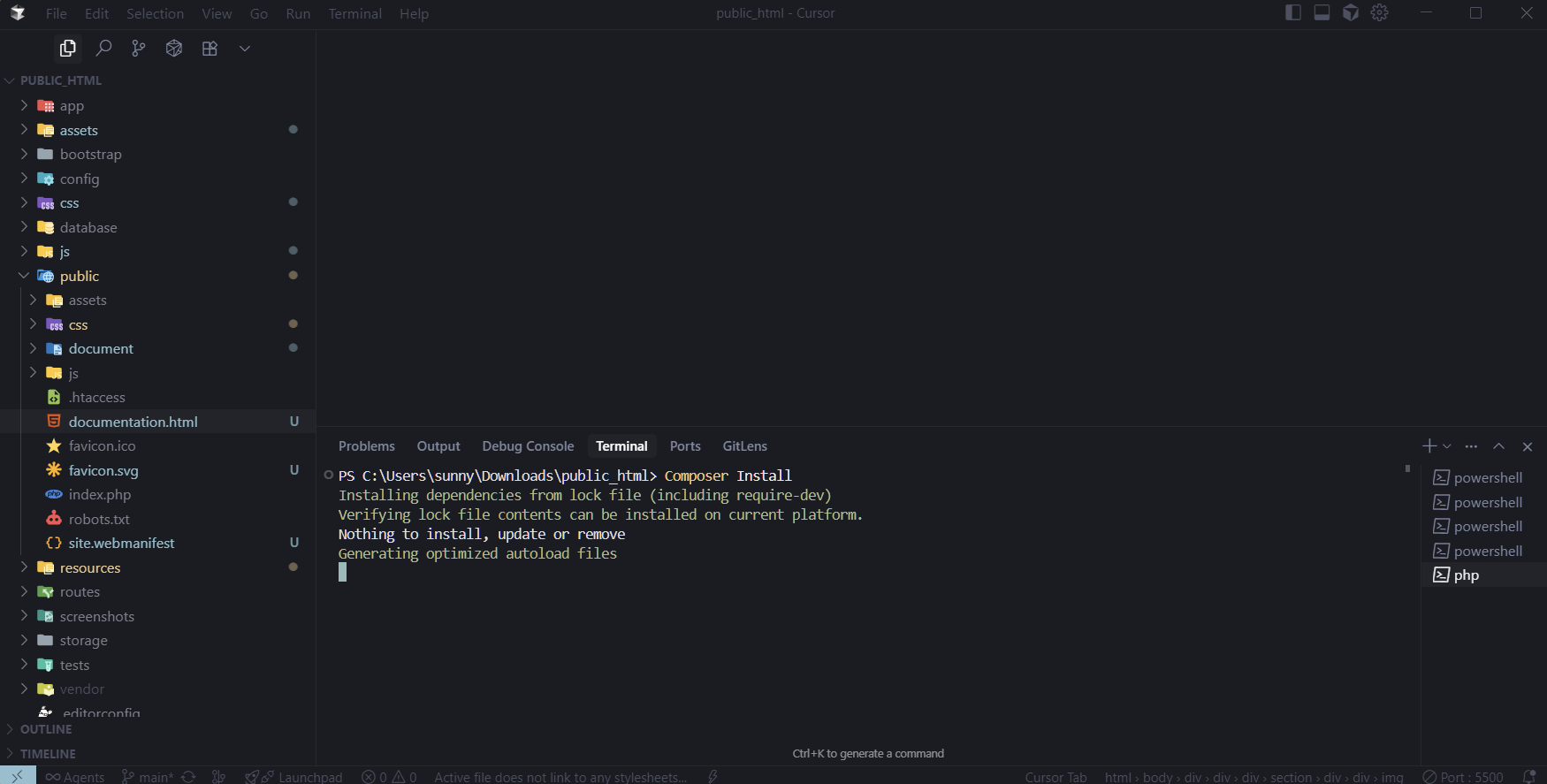
Task: Expand the storage folder
Action: pyautogui.click(x=84, y=641)
